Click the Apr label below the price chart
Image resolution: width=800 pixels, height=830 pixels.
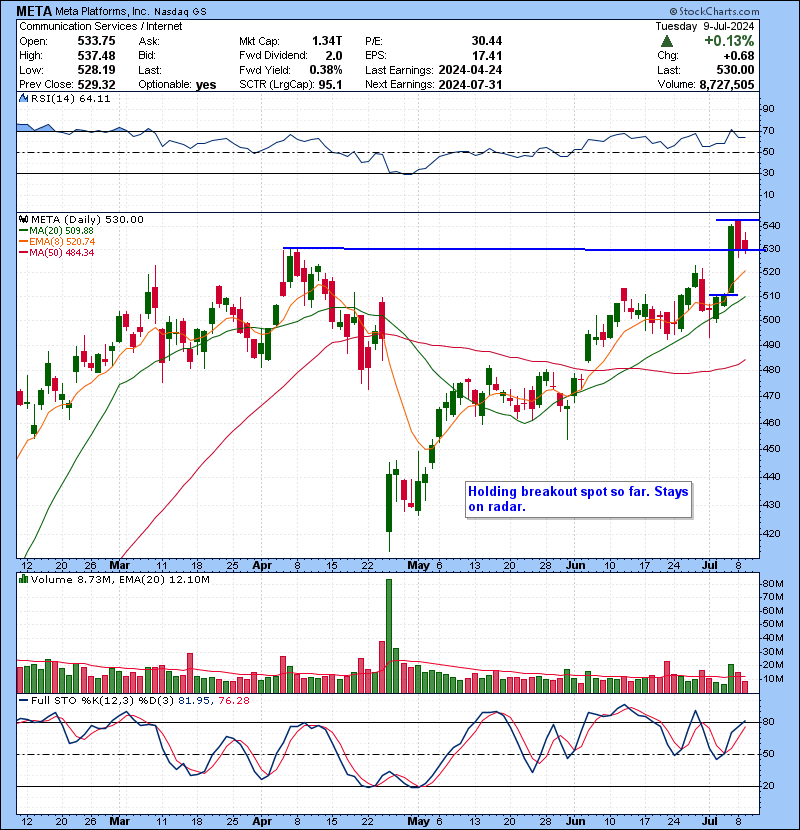[x=262, y=565]
